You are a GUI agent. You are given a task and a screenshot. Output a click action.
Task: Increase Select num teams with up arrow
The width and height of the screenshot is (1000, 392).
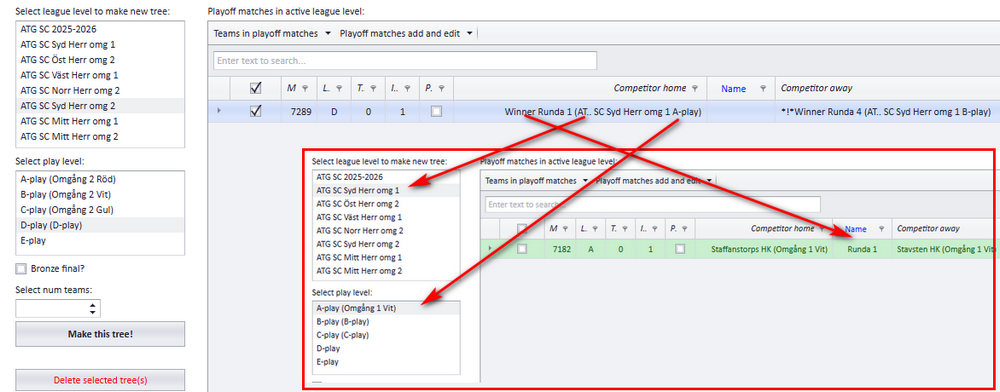coord(93,305)
